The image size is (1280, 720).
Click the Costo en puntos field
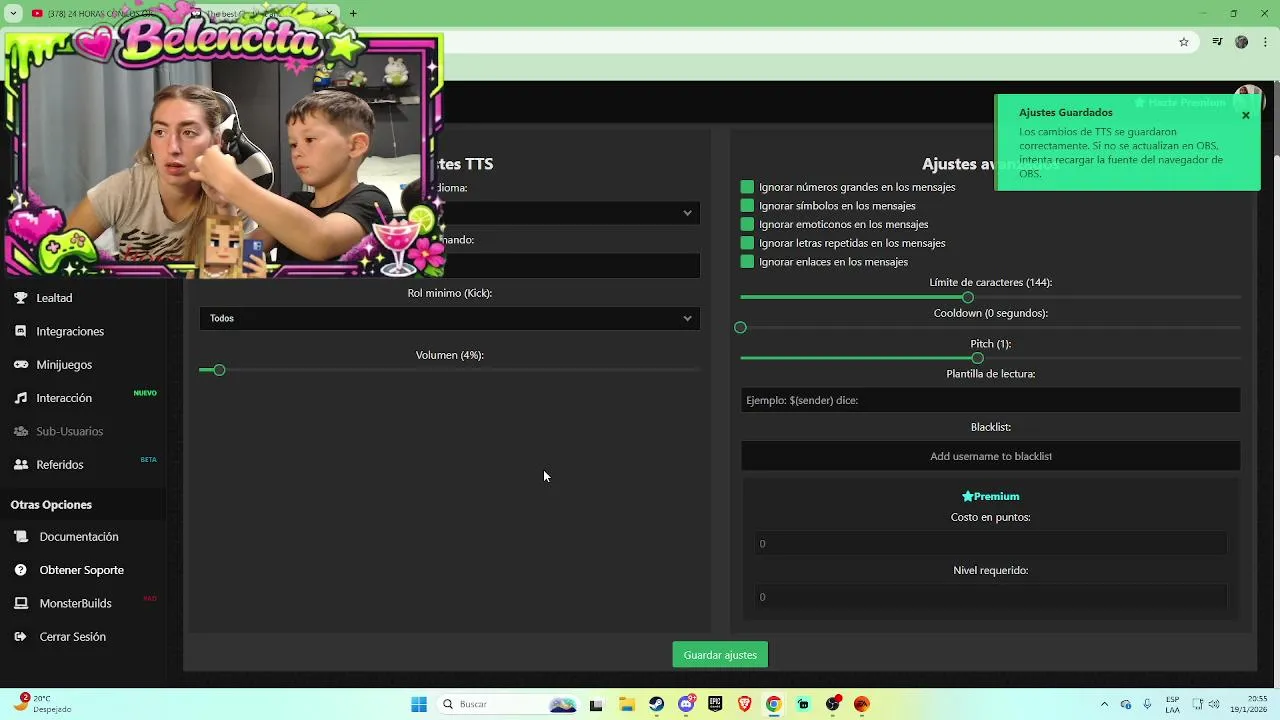990,544
